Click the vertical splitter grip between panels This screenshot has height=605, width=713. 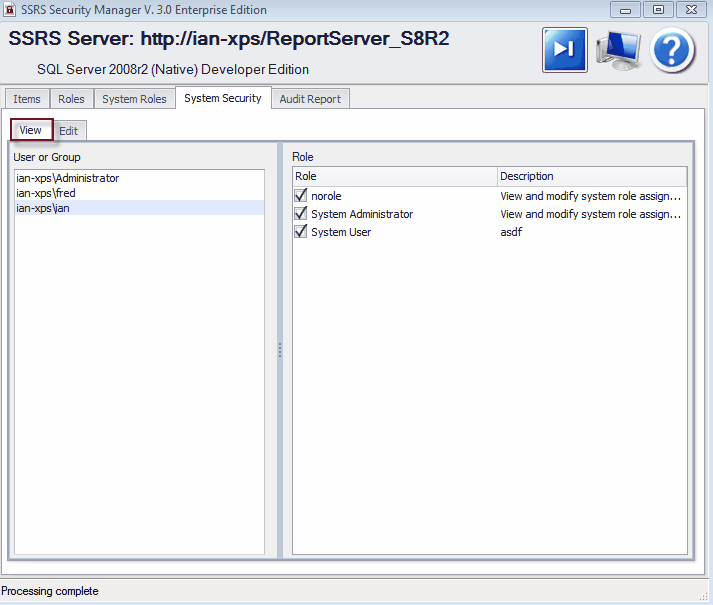click(x=280, y=350)
